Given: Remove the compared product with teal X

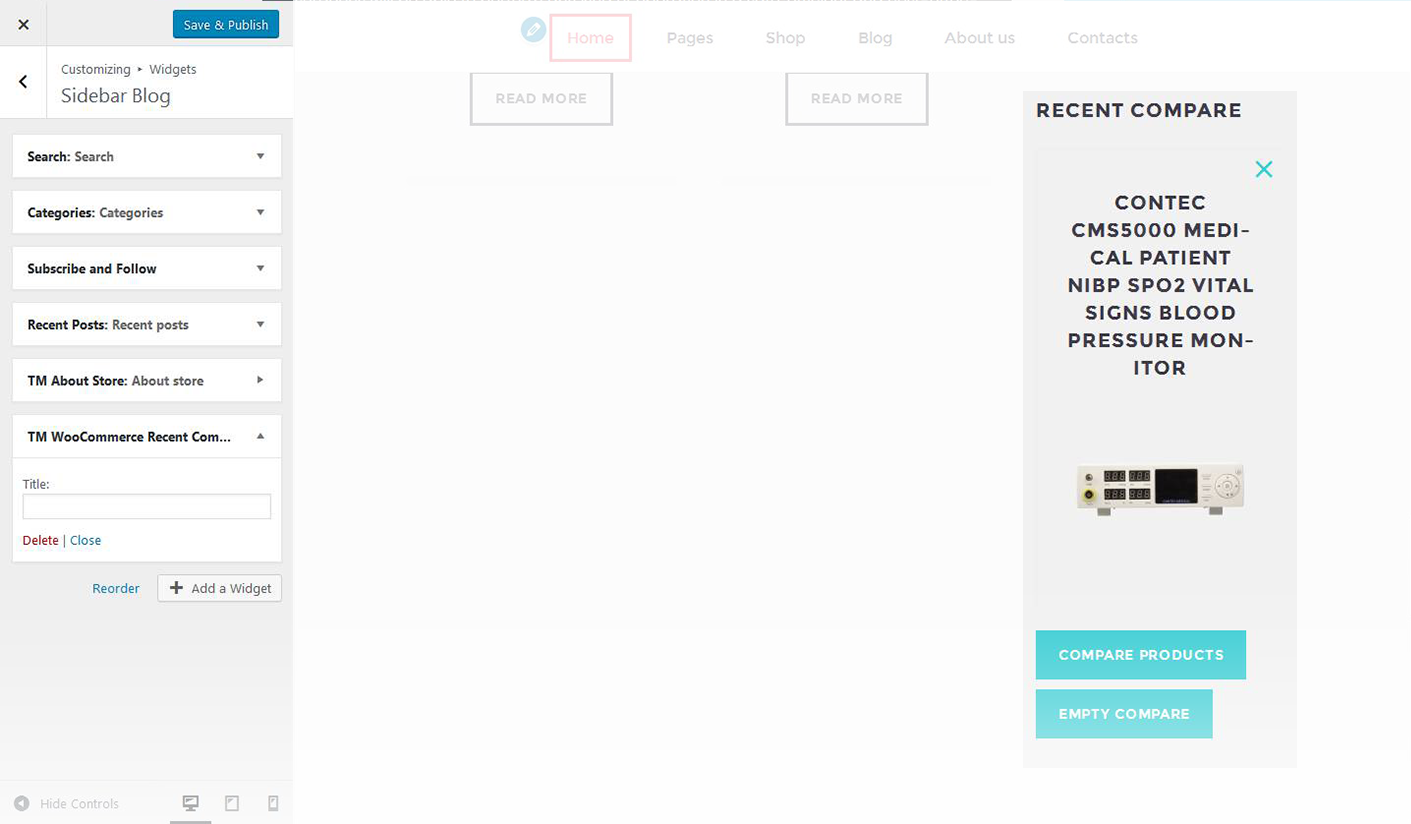Looking at the screenshot, I should [1263, 169].
